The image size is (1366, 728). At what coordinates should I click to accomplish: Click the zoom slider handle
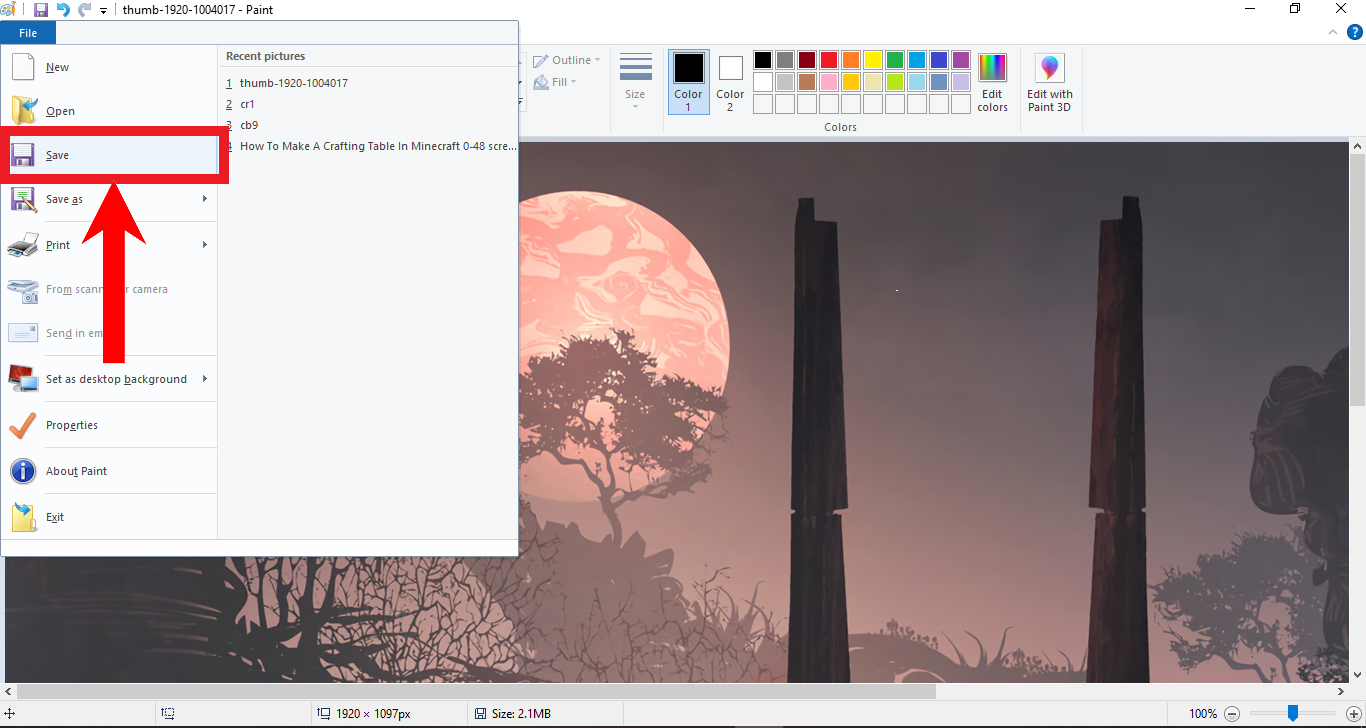(1293, 713)
